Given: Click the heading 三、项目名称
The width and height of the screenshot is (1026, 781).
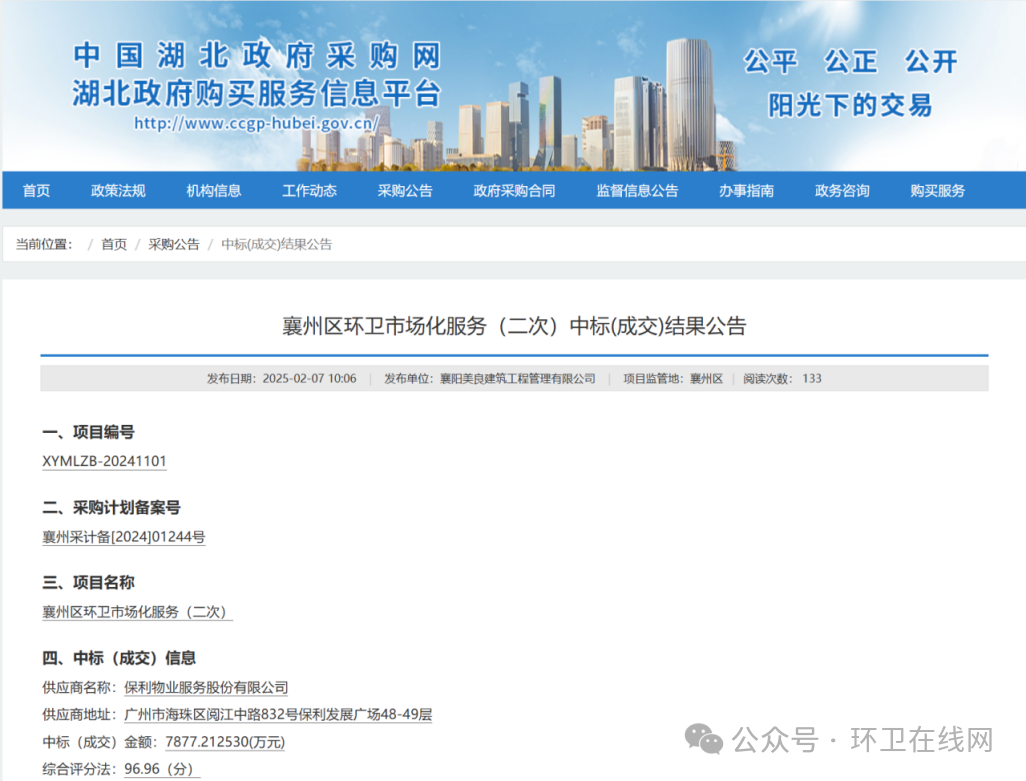Looking at the screenshot, I should click(x=88, y=582).
